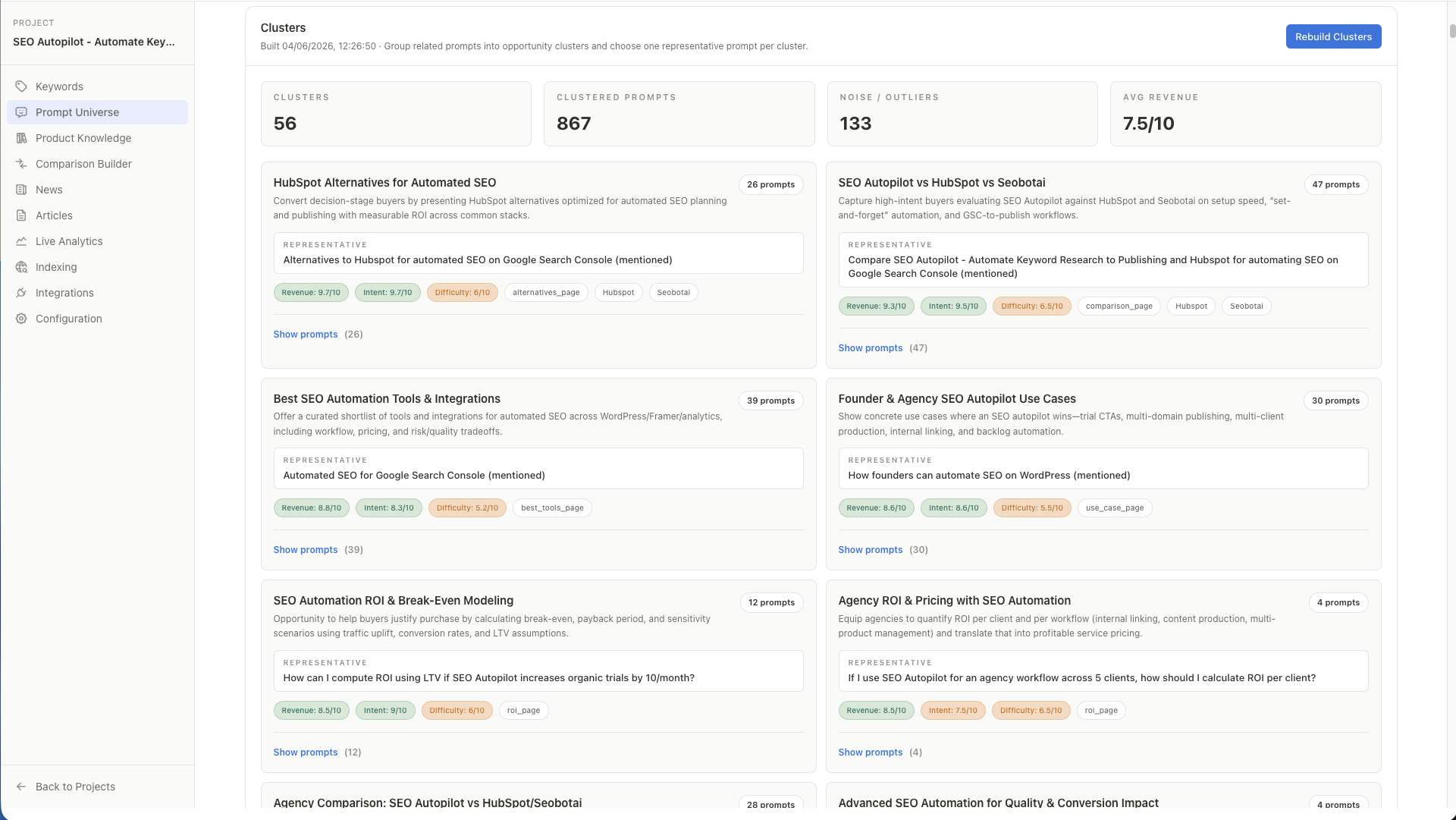Click the 12 prompts badge

(x=771, y=602)
